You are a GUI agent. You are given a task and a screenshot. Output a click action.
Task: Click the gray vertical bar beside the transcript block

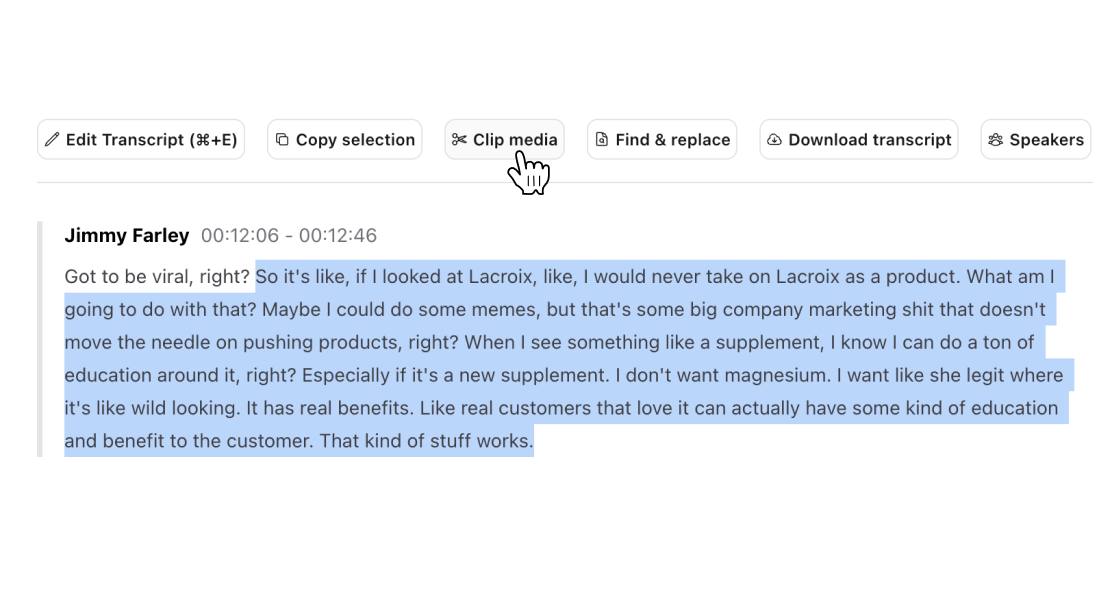40,339
